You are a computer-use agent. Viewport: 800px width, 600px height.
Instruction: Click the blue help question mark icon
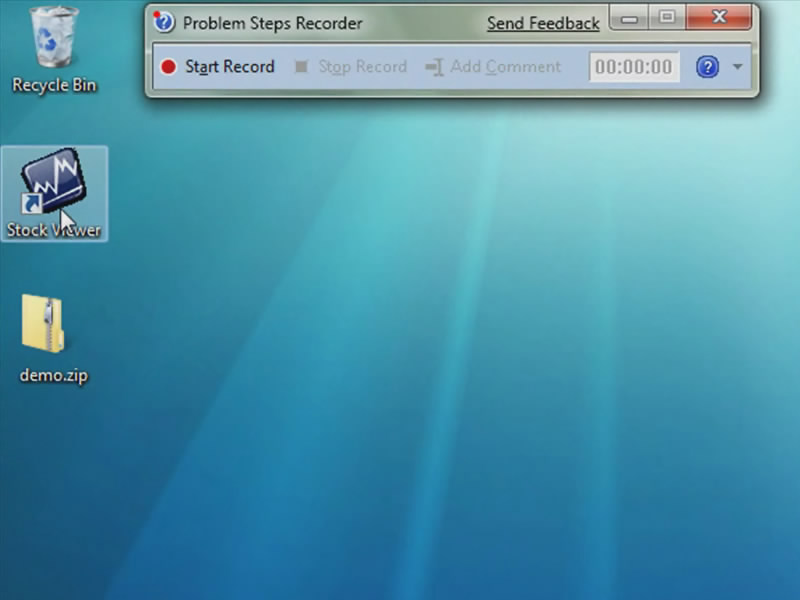(707, 67)
